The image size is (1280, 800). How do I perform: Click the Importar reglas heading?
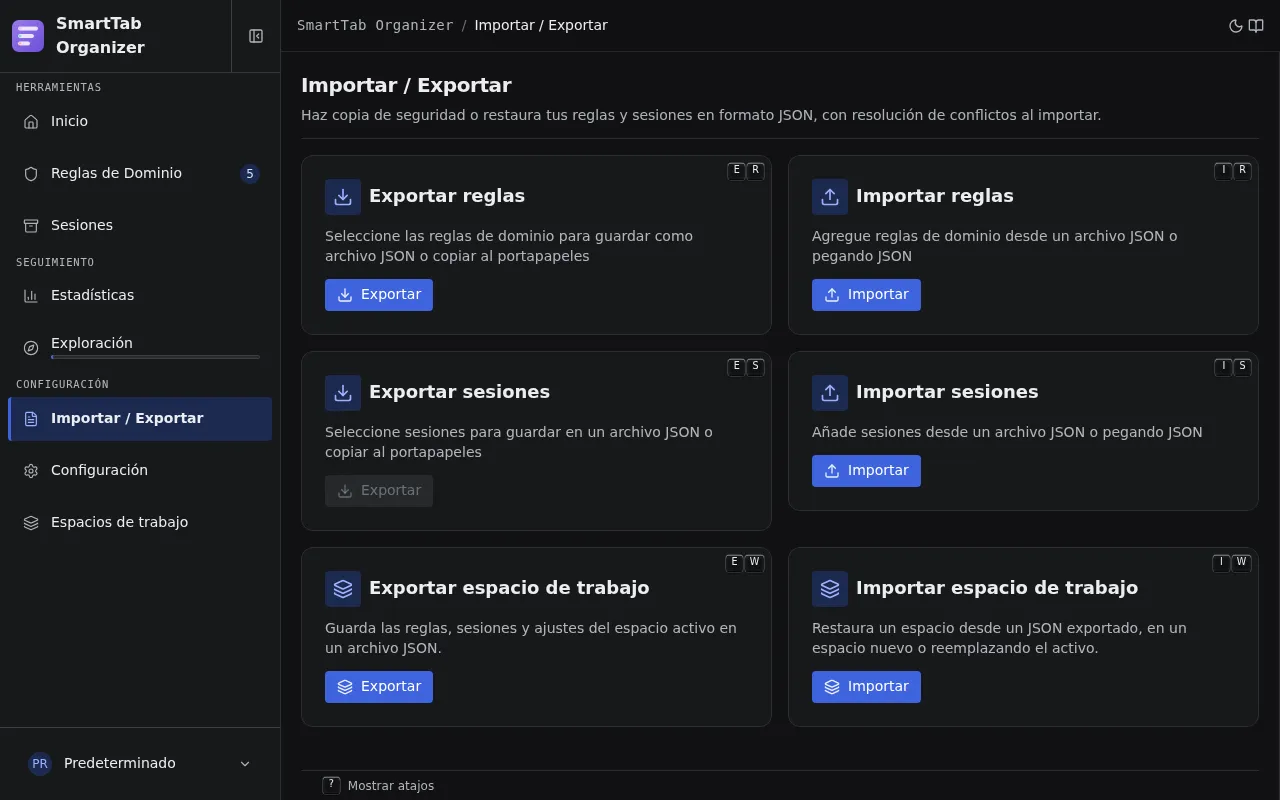(935, 196)
